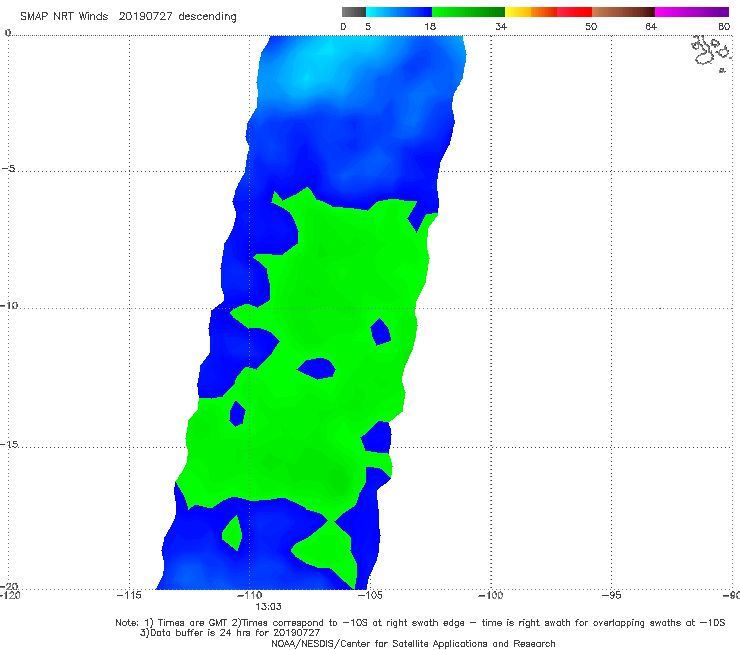Click the '-105' longitude axis label

(x=370, y=595)
